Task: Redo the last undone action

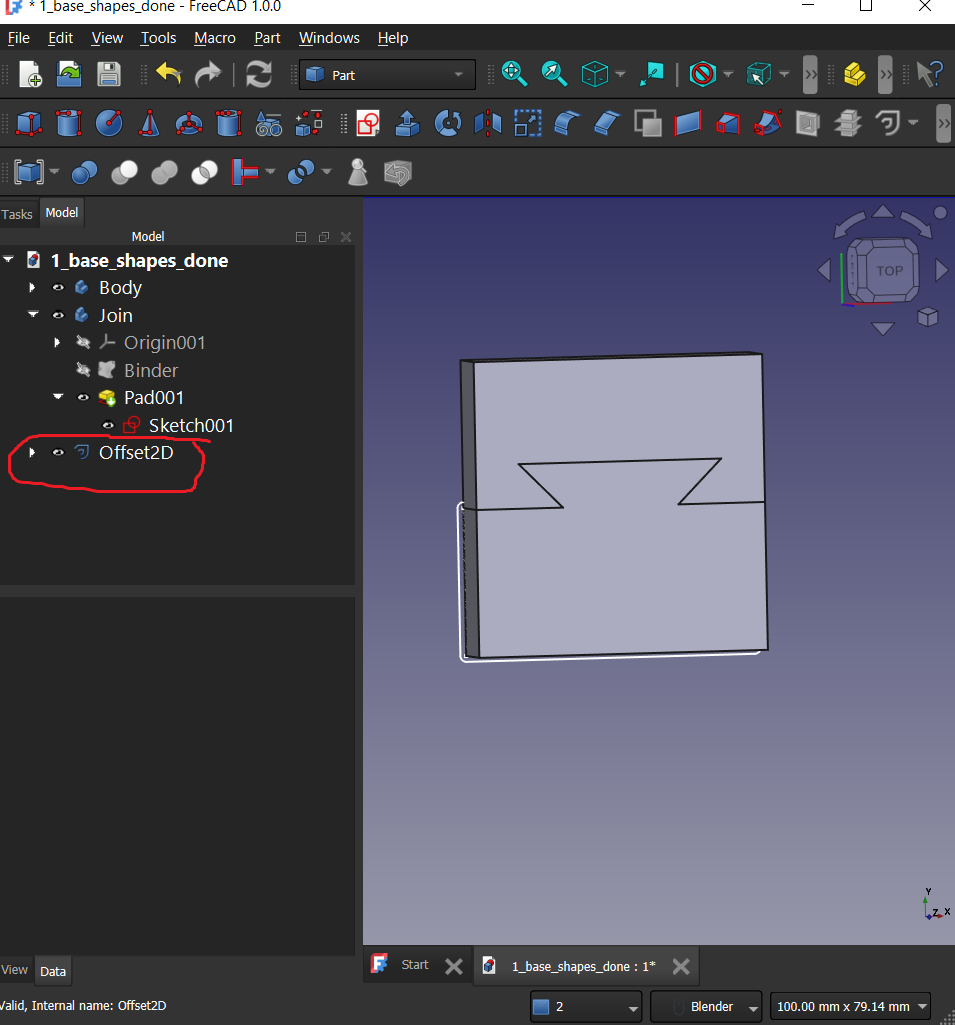Action: (208, 74)
